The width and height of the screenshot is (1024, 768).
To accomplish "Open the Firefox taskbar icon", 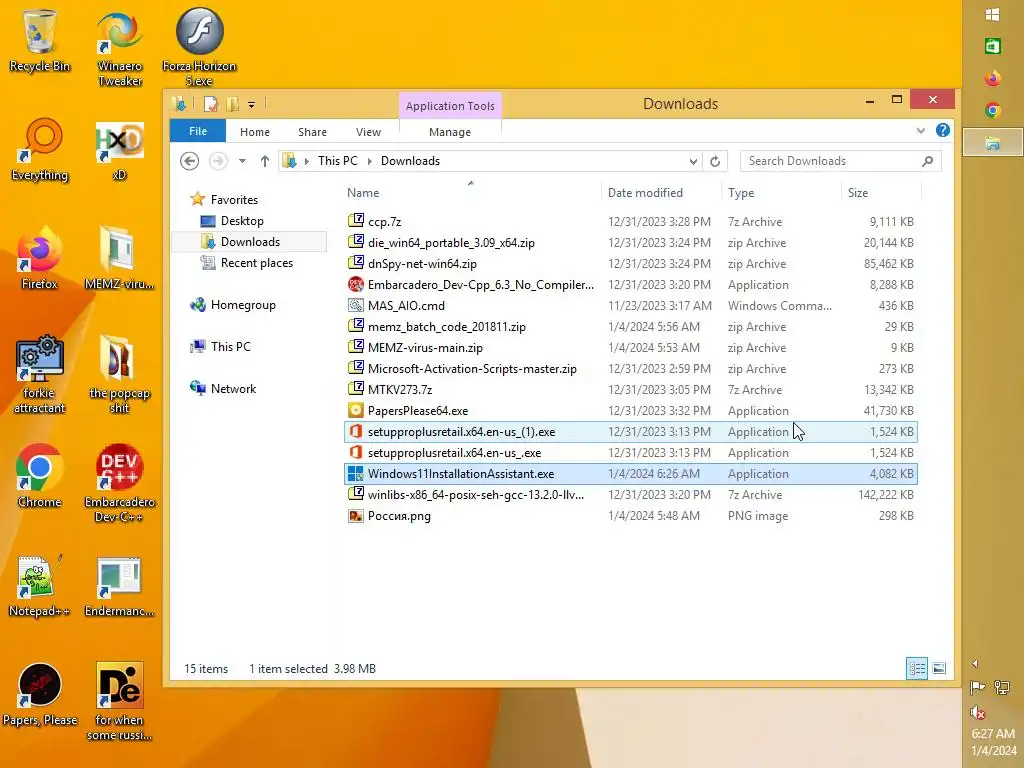I will [x=993, y=78].
